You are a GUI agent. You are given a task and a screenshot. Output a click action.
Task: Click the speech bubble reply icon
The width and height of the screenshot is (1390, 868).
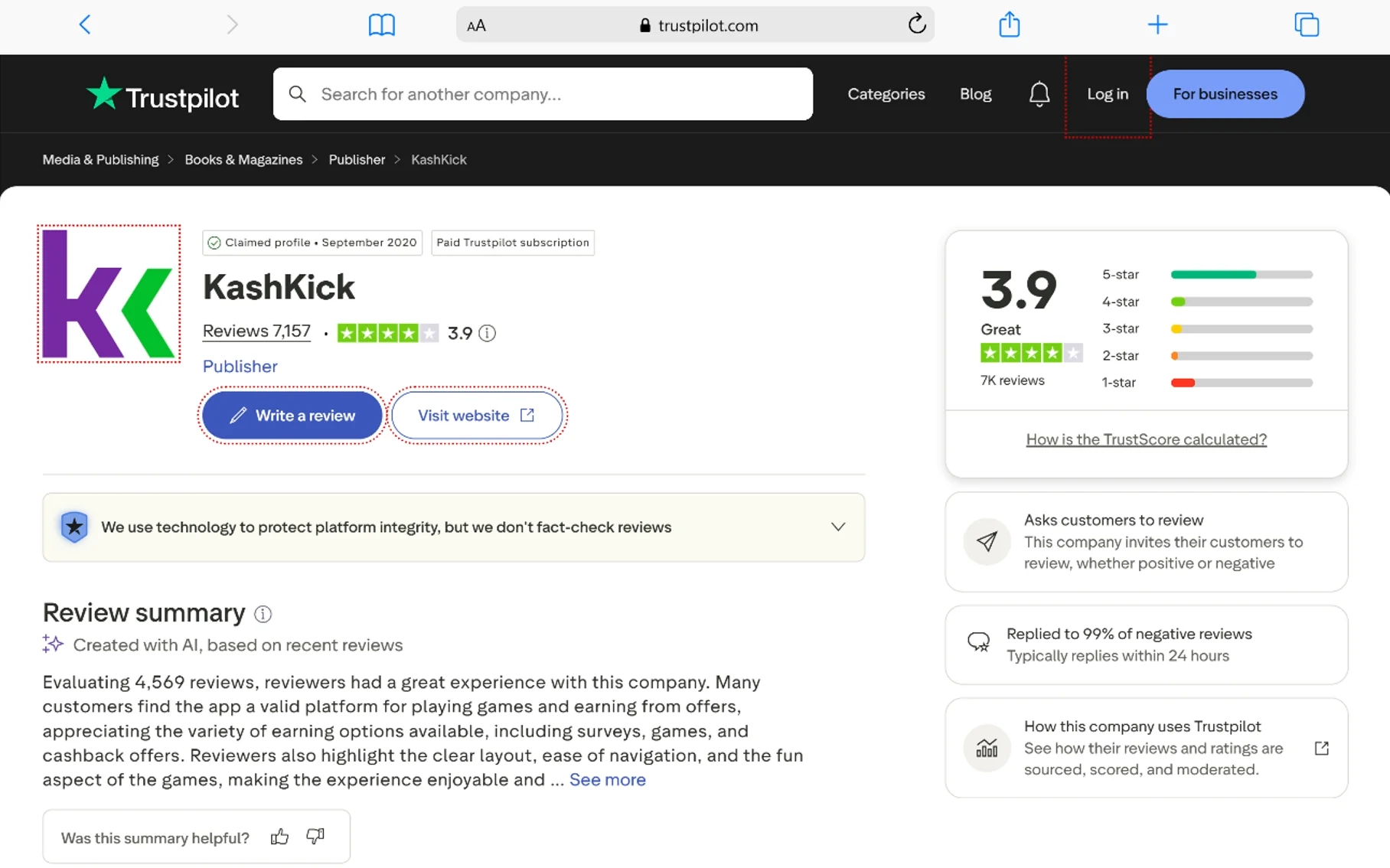point(978,641)
